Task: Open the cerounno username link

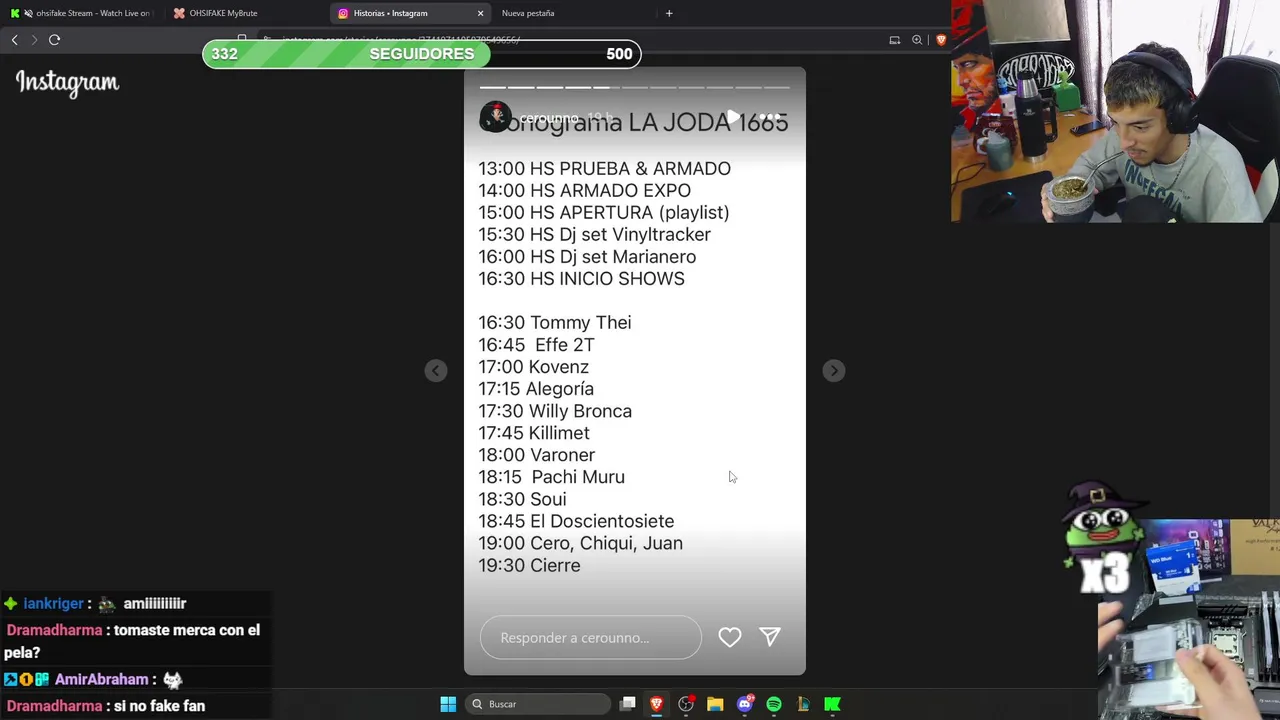Action: pyautogui.click(x=548, y=119)
